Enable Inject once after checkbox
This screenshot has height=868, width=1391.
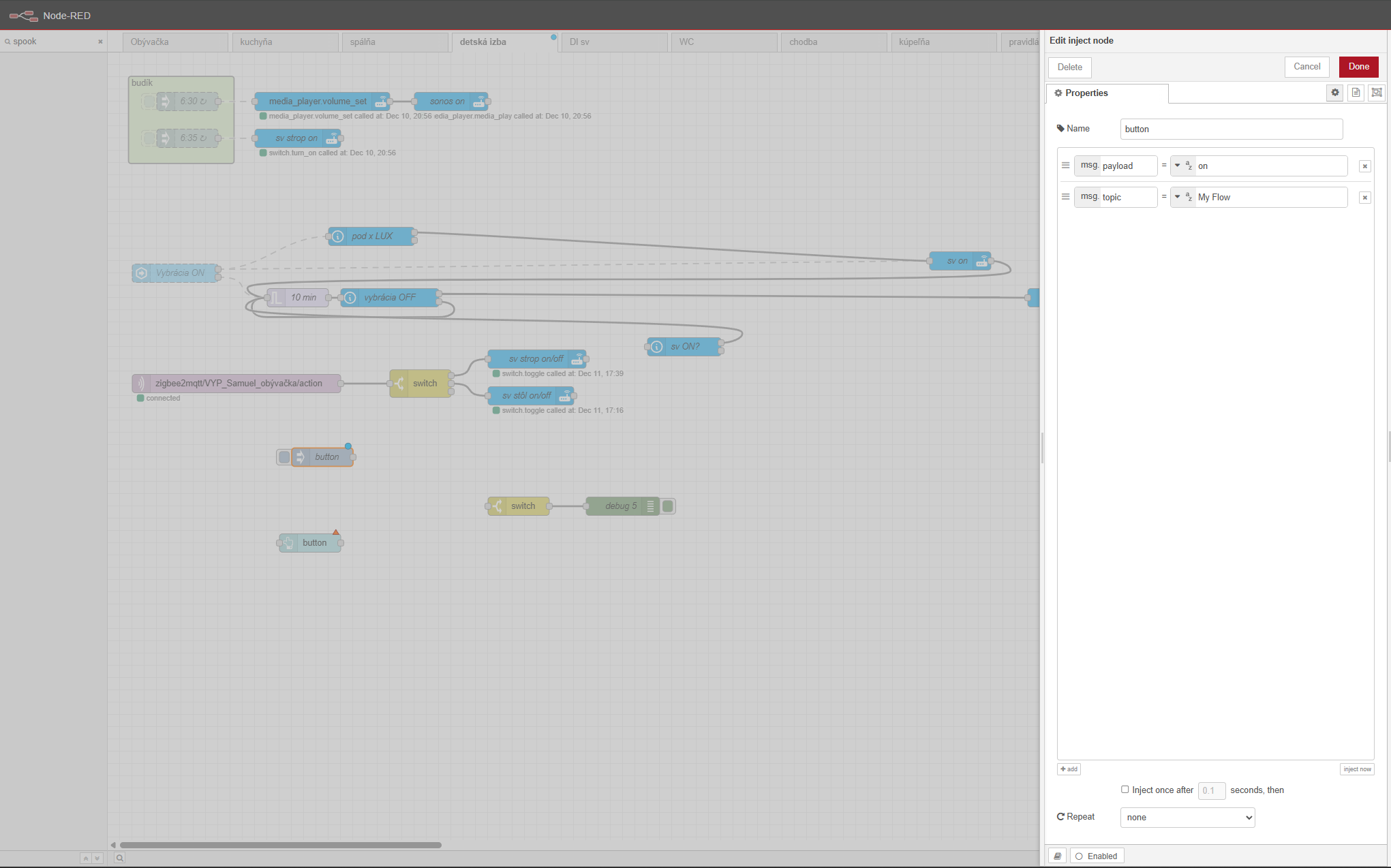[1125, 790]
